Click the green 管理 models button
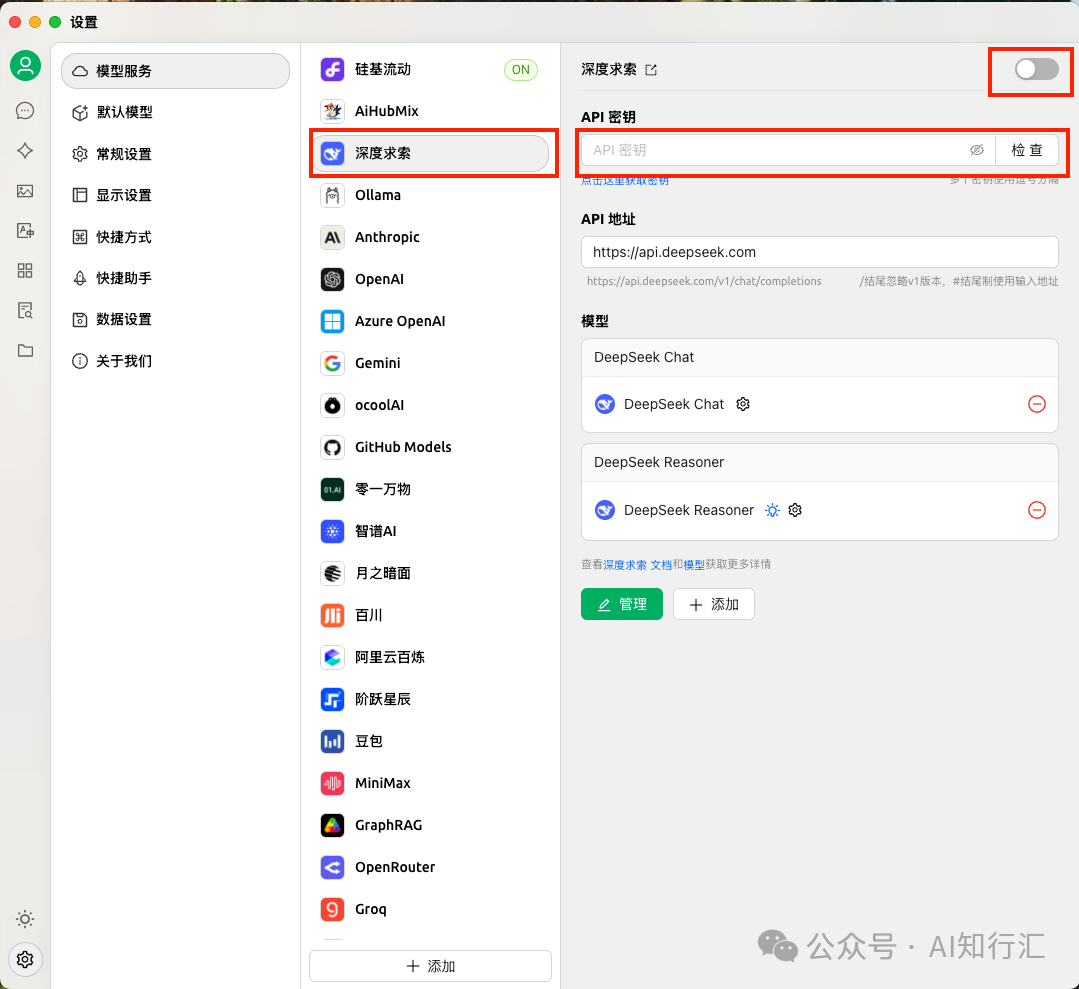 [622, 604]
